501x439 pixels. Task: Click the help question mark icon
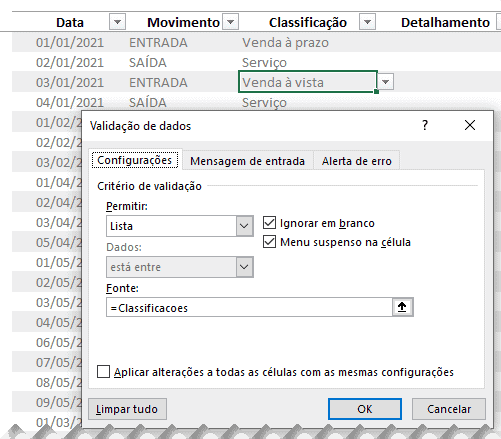pyautogui.click(x=425, y=125)
